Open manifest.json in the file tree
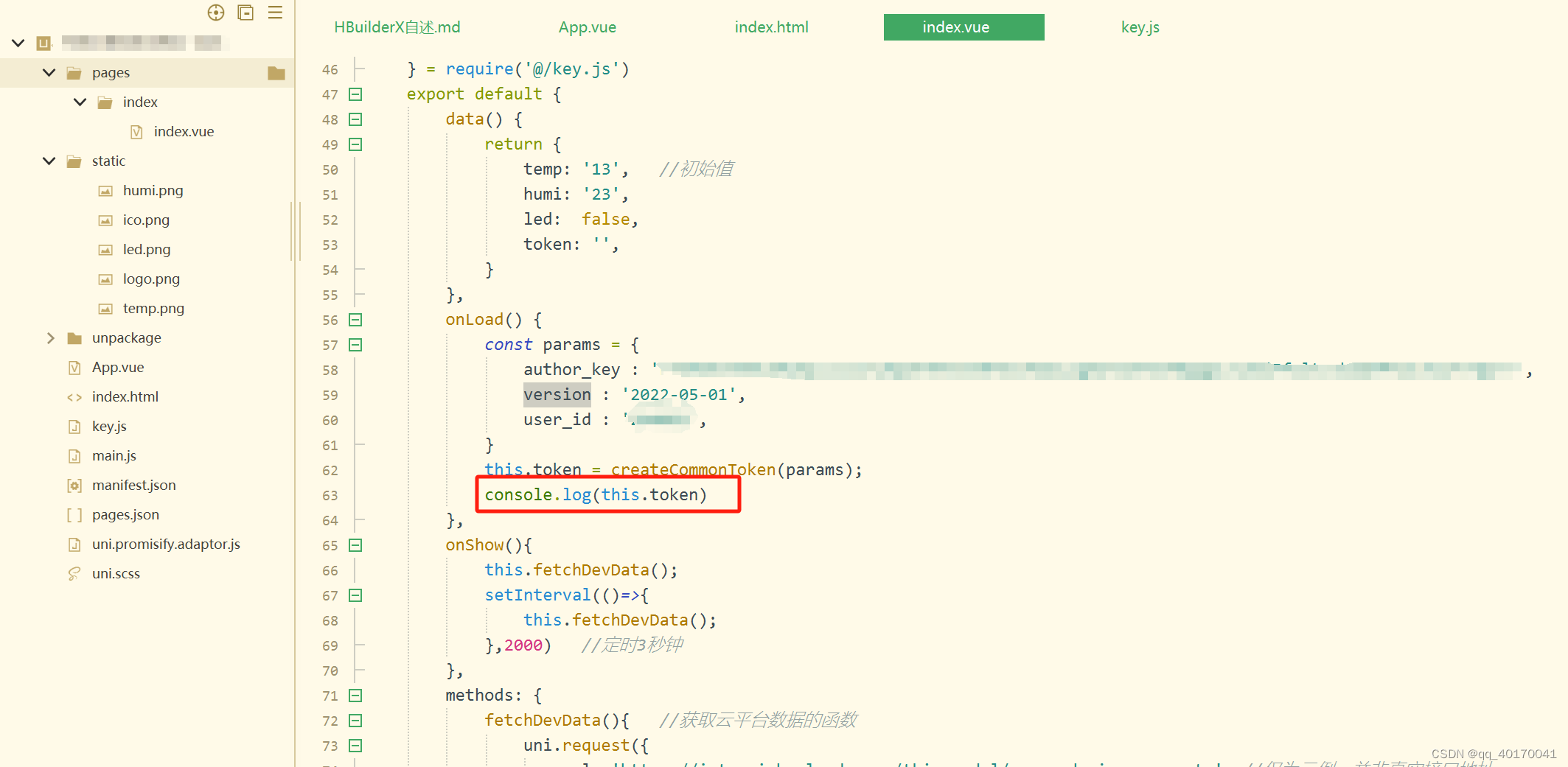The width and height of the screenshot is (1568, 767). tap(133, 486)
